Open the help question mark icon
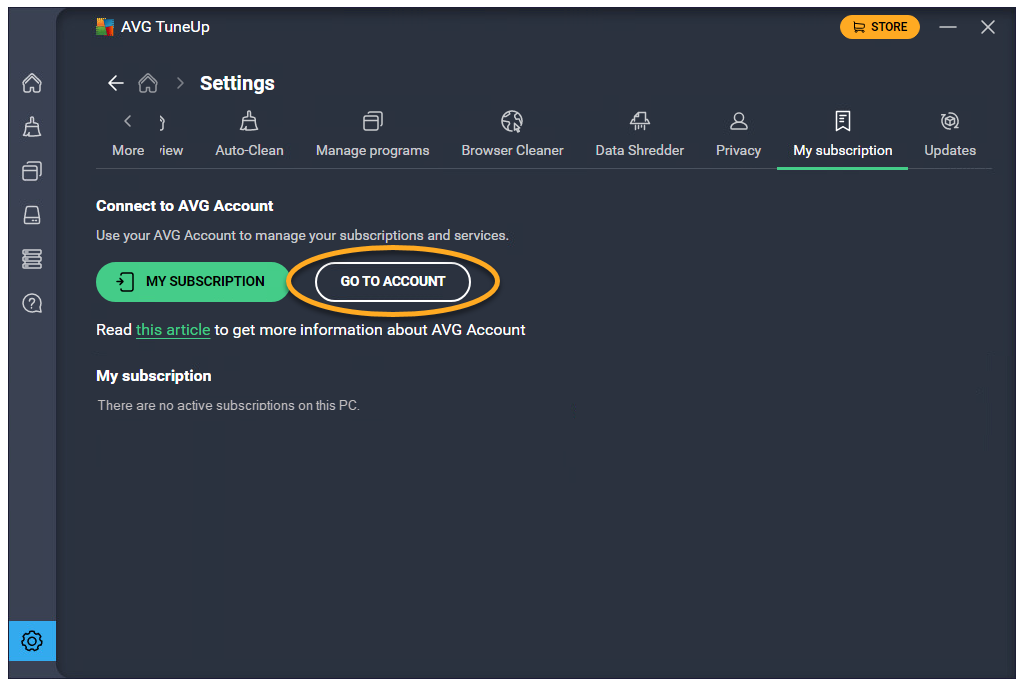 32,303
